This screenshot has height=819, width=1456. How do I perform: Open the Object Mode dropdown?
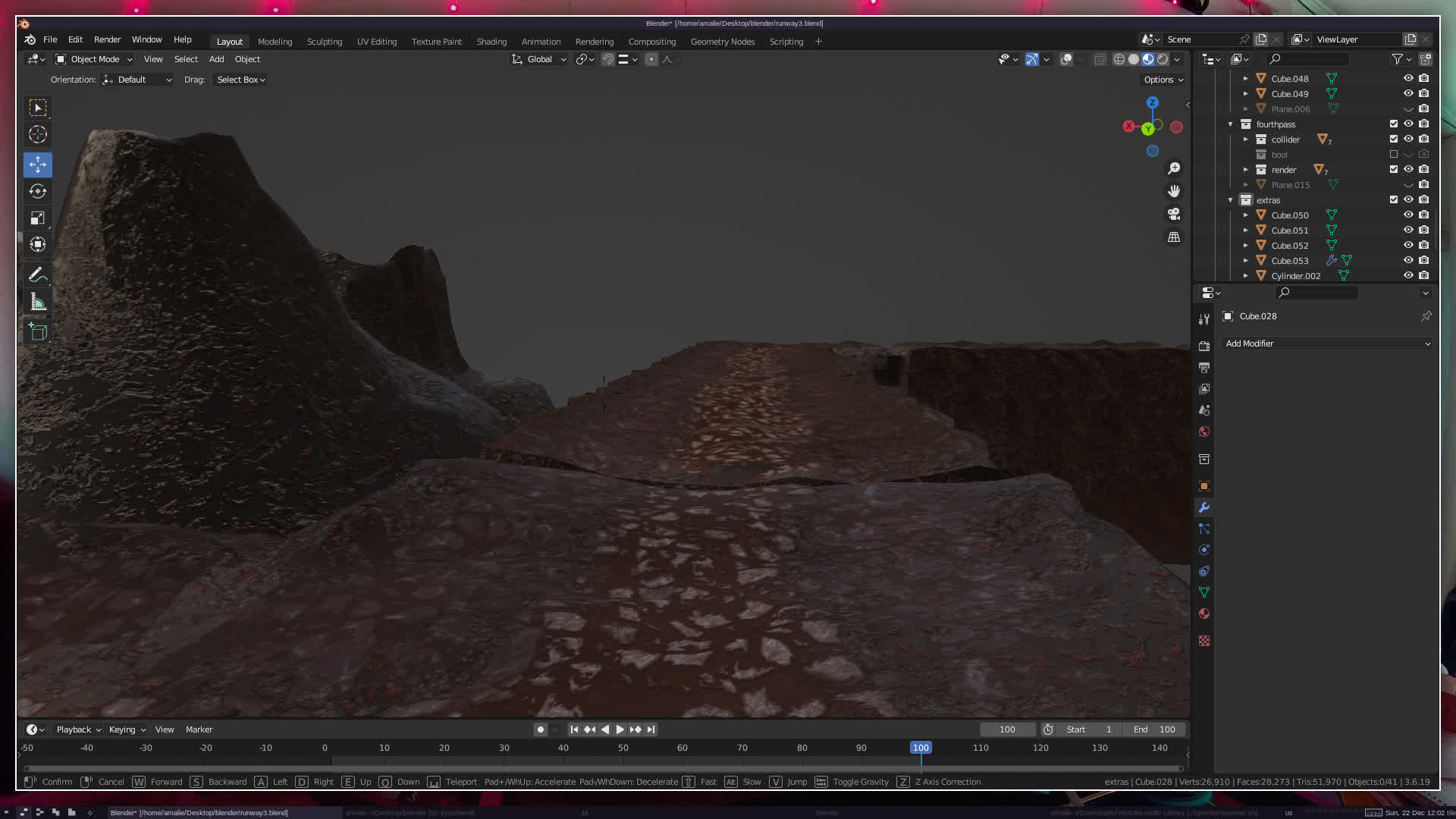click(x=94, y=59)
